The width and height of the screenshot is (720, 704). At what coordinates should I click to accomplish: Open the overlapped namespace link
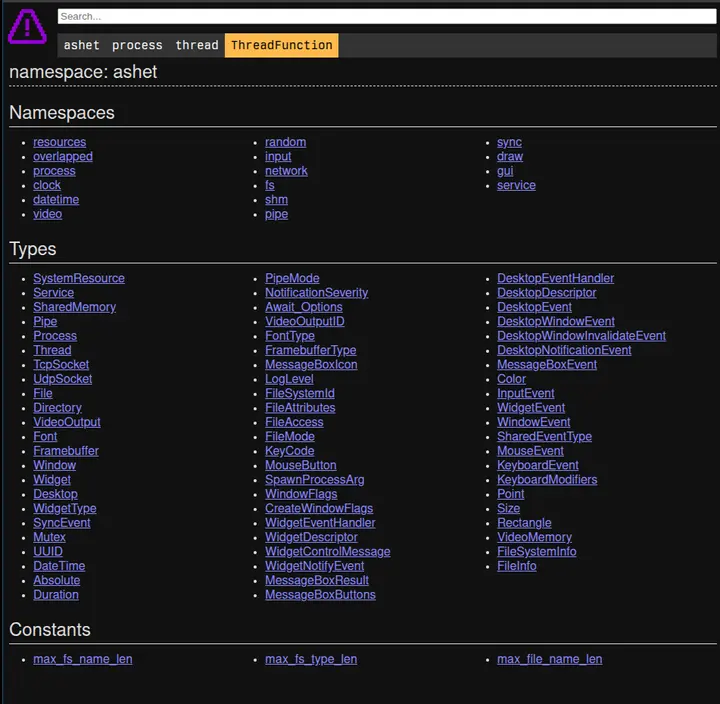click(62, 156)
